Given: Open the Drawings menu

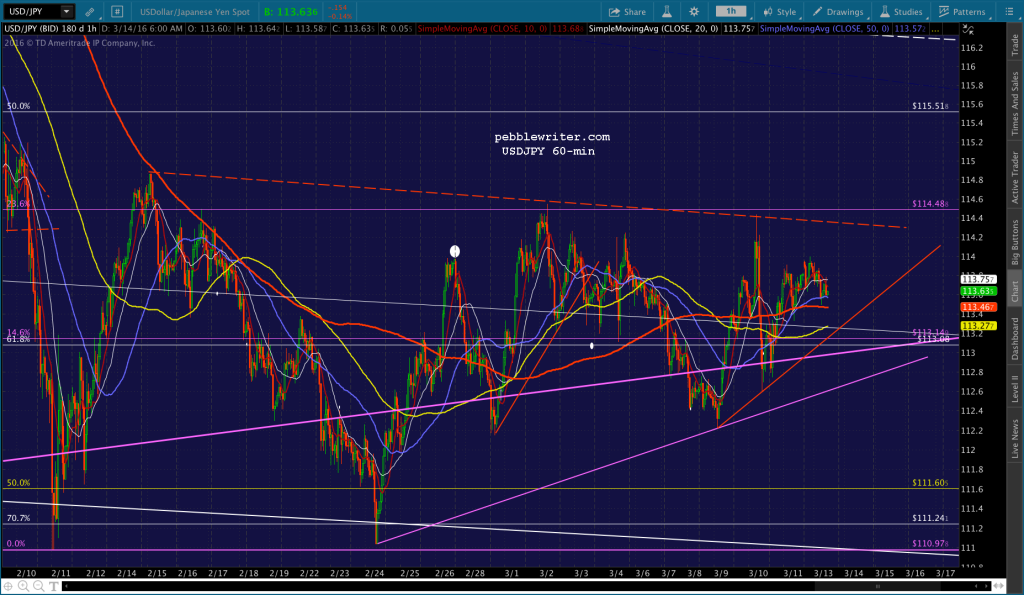Looking at the screenshot, I should click(x=838, y=12).
